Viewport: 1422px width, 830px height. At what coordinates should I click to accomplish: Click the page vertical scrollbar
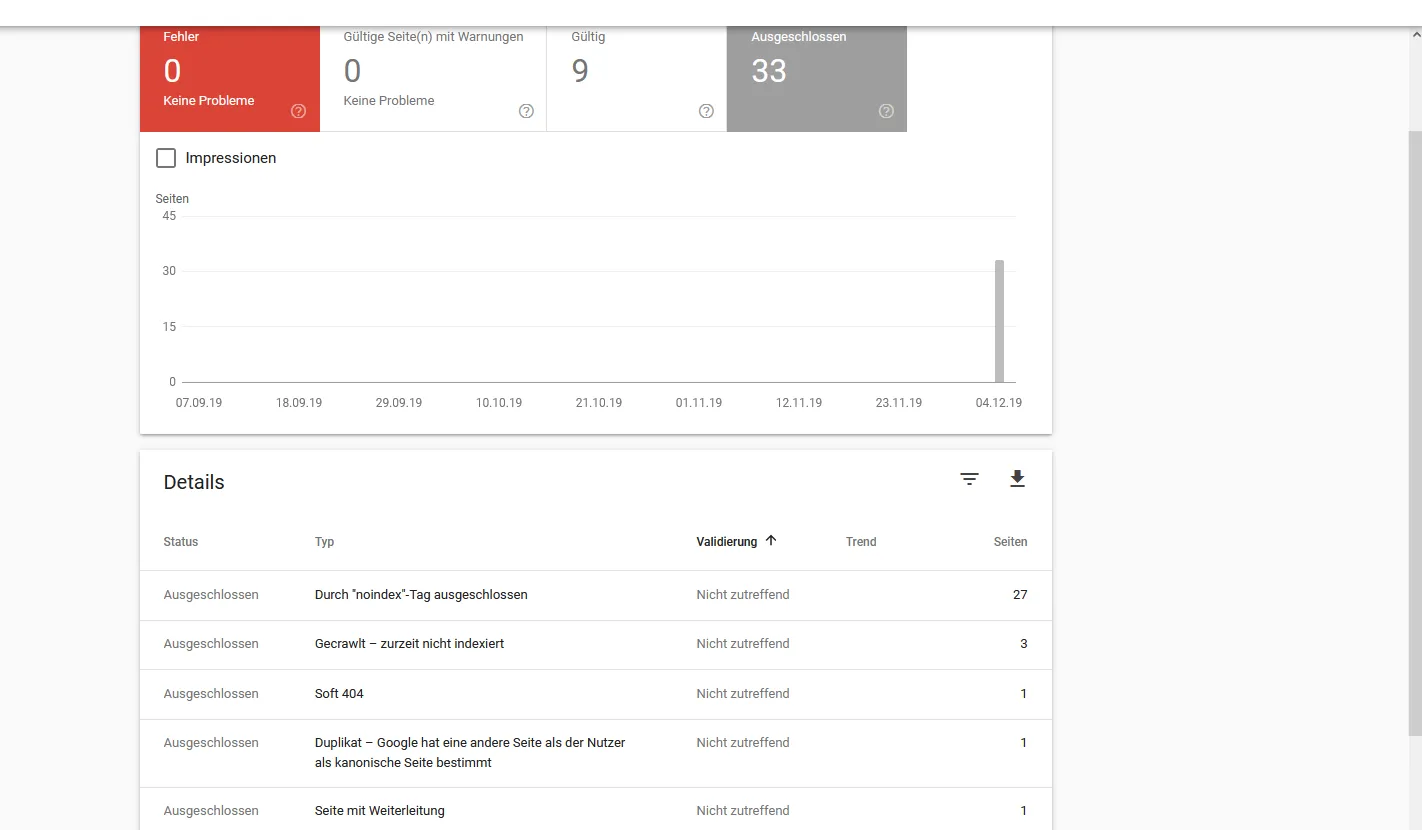click(1414, 430)
